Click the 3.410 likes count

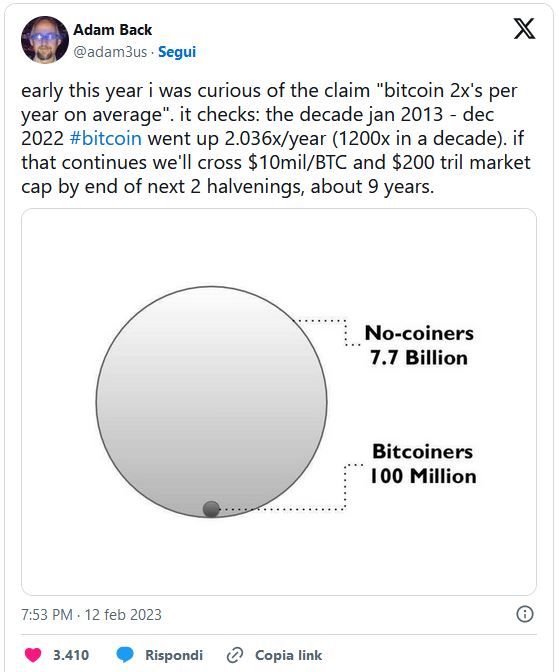click(x=71, y=655)
